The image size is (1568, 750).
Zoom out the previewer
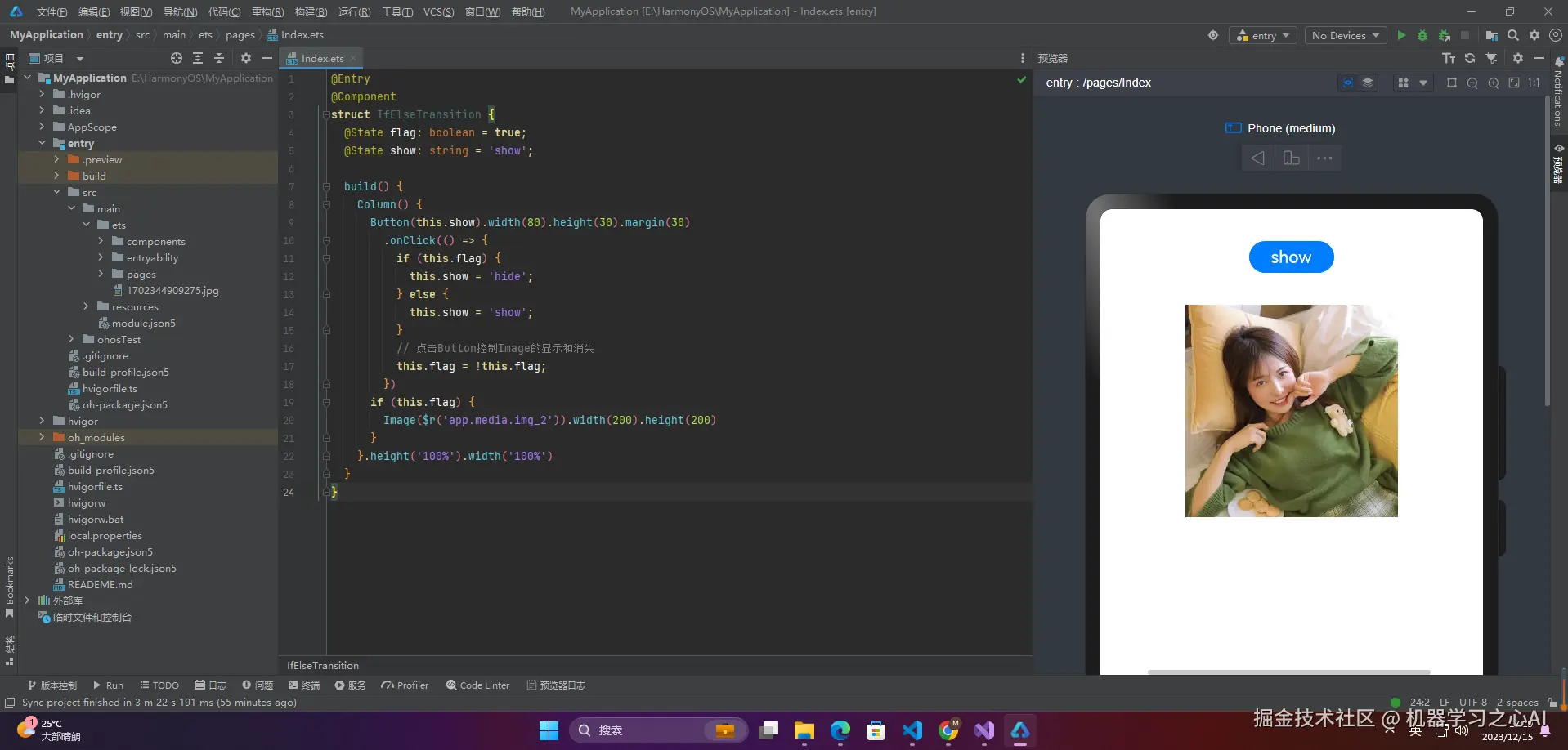1472,83
